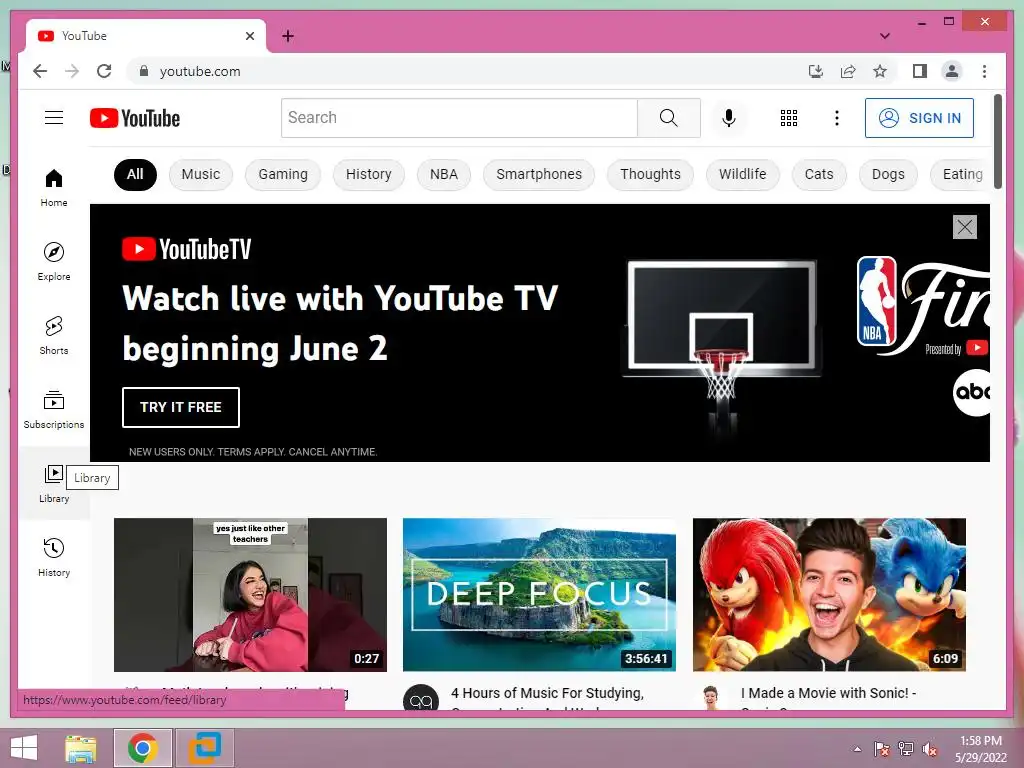Select the Cats filter chip
Image resolution: width=1024 pixels, height=768 pixels.
pyautogui.click(x=819, y=174)
